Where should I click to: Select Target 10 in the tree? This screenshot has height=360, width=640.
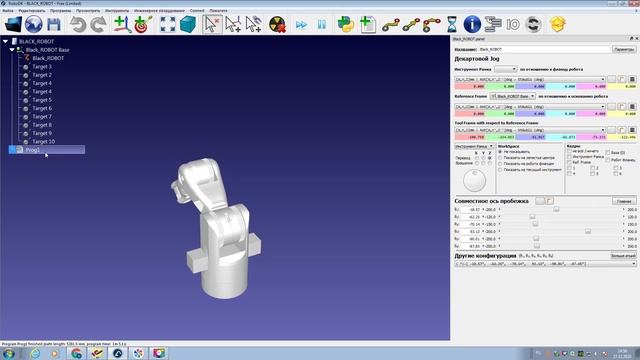tap(43, 142)
